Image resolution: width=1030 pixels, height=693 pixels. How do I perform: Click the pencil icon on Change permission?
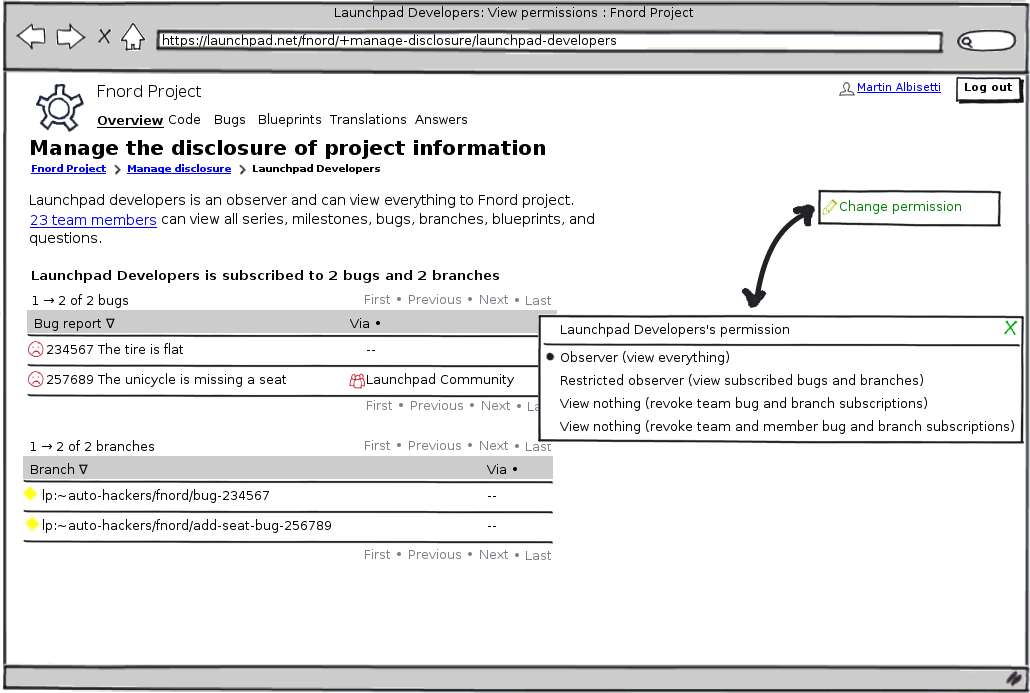[829, 207]
